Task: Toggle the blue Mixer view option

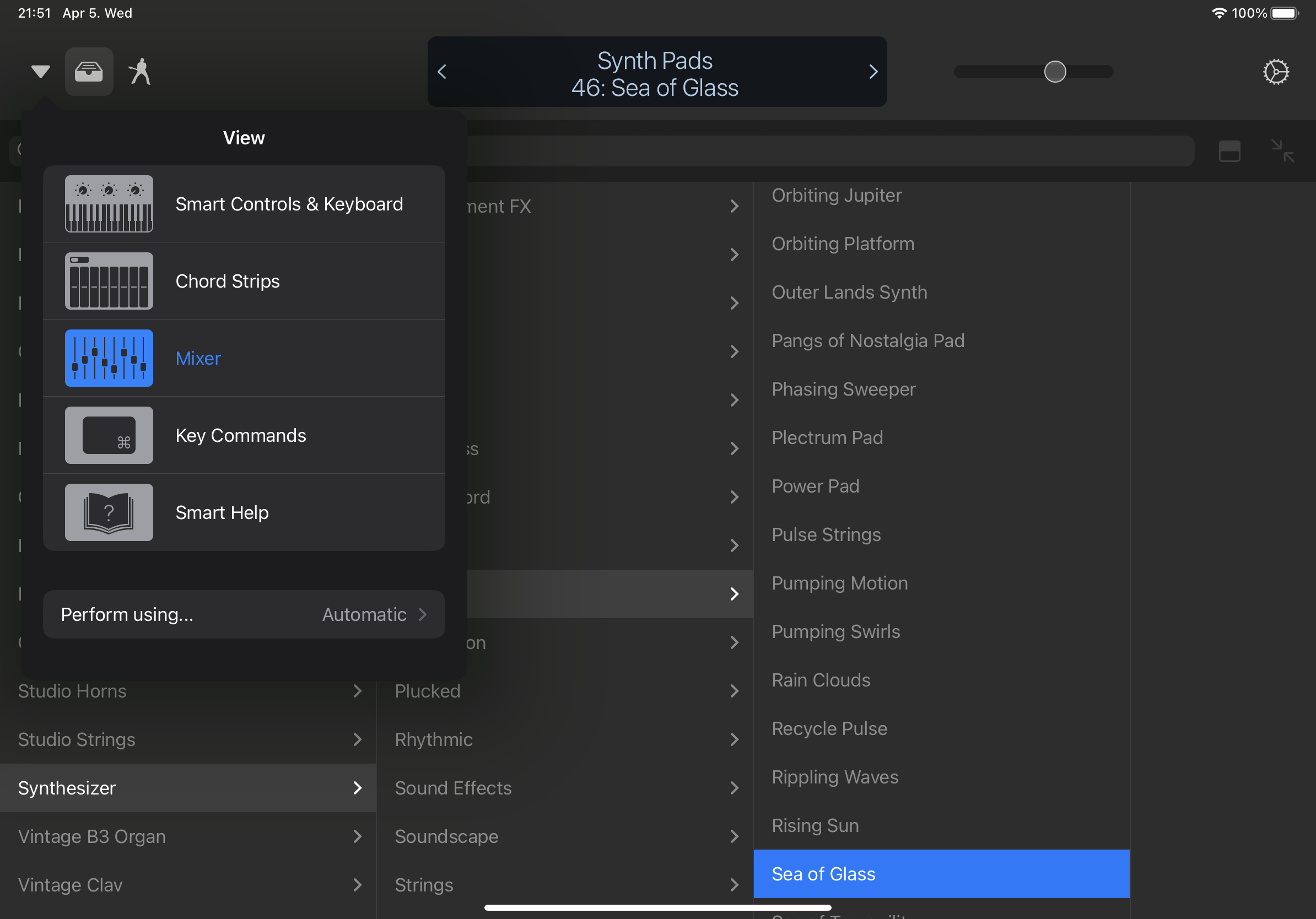Action: (109, 358)
